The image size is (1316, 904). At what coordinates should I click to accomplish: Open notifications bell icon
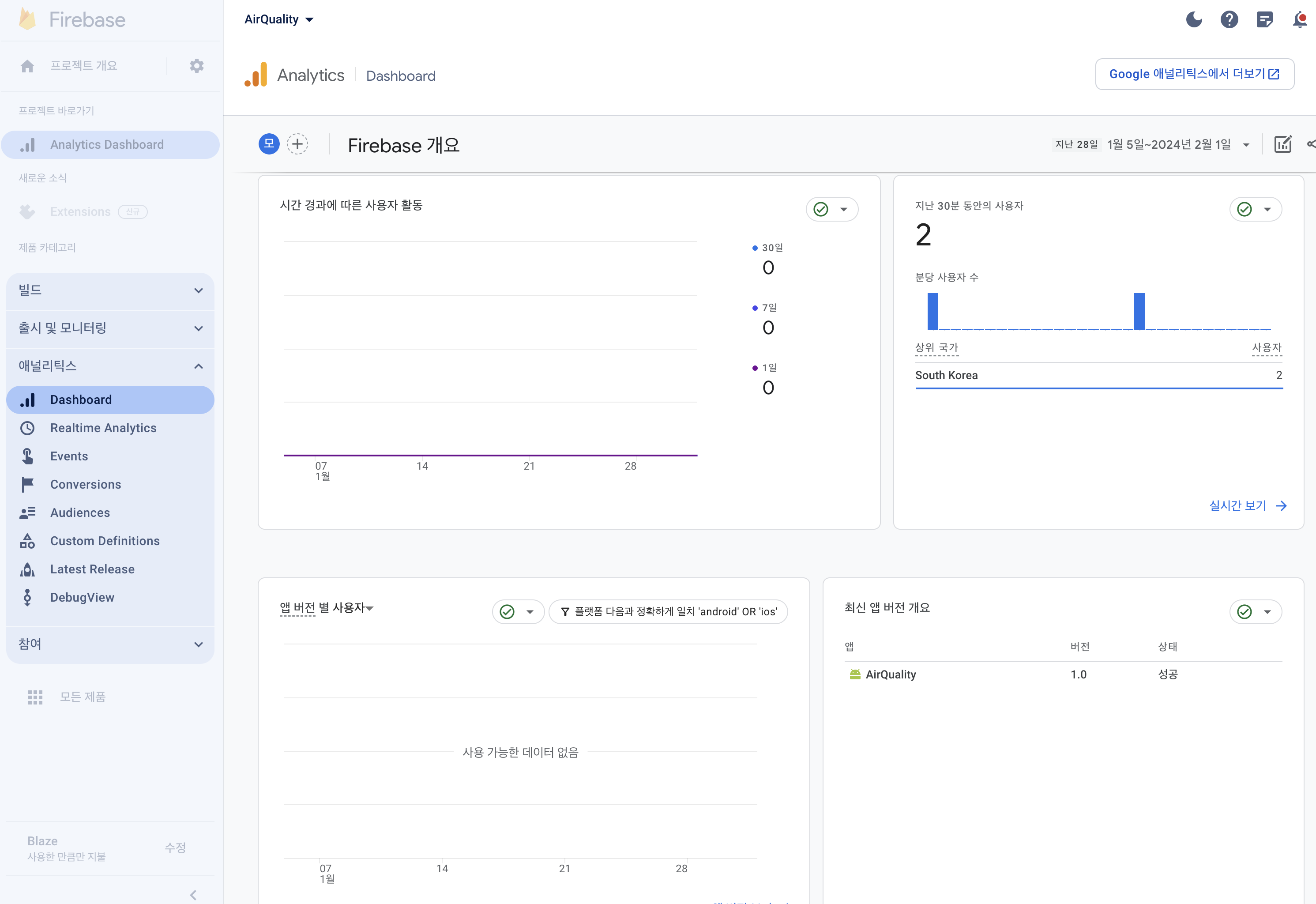coord(1300,20)
